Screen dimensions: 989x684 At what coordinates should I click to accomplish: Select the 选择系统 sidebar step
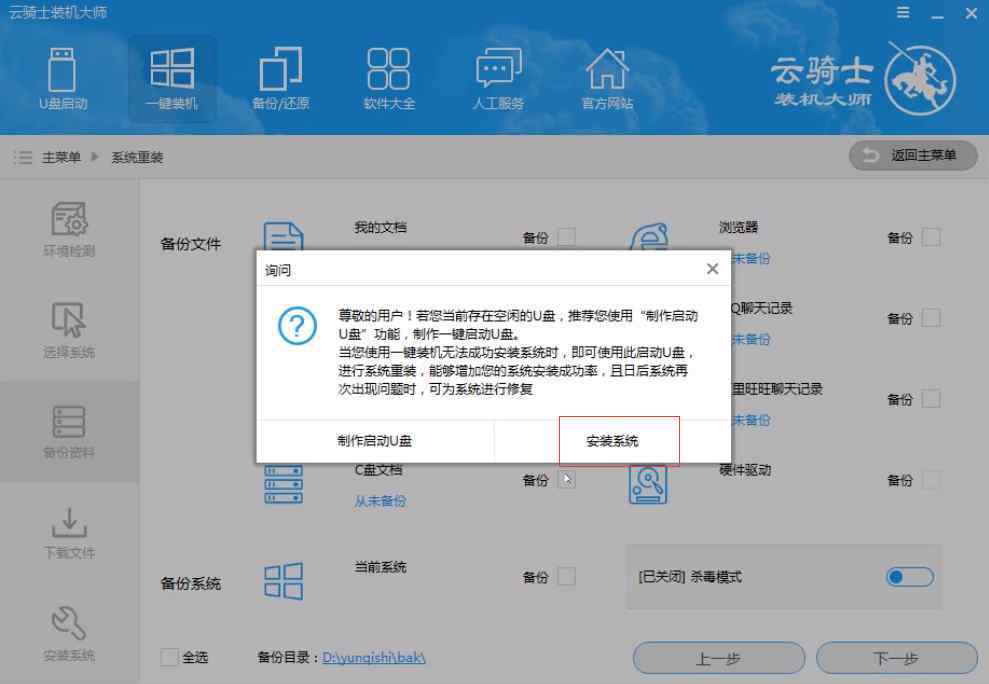(x=69, y=330)
